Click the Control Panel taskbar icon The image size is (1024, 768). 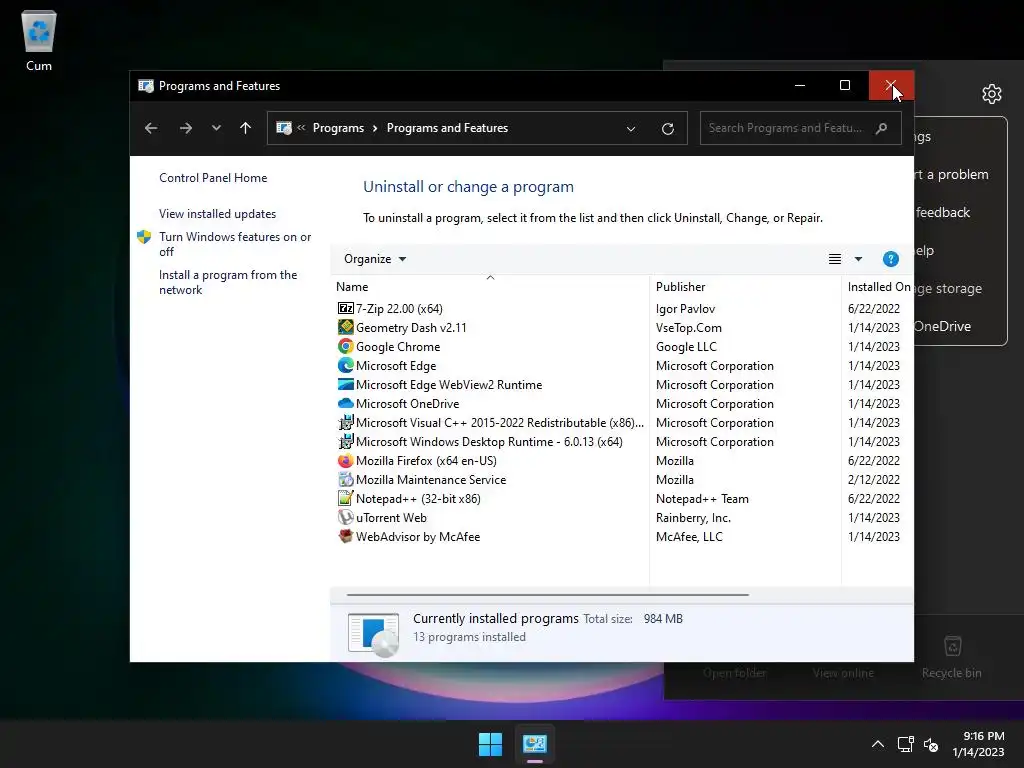pos(535,744)
